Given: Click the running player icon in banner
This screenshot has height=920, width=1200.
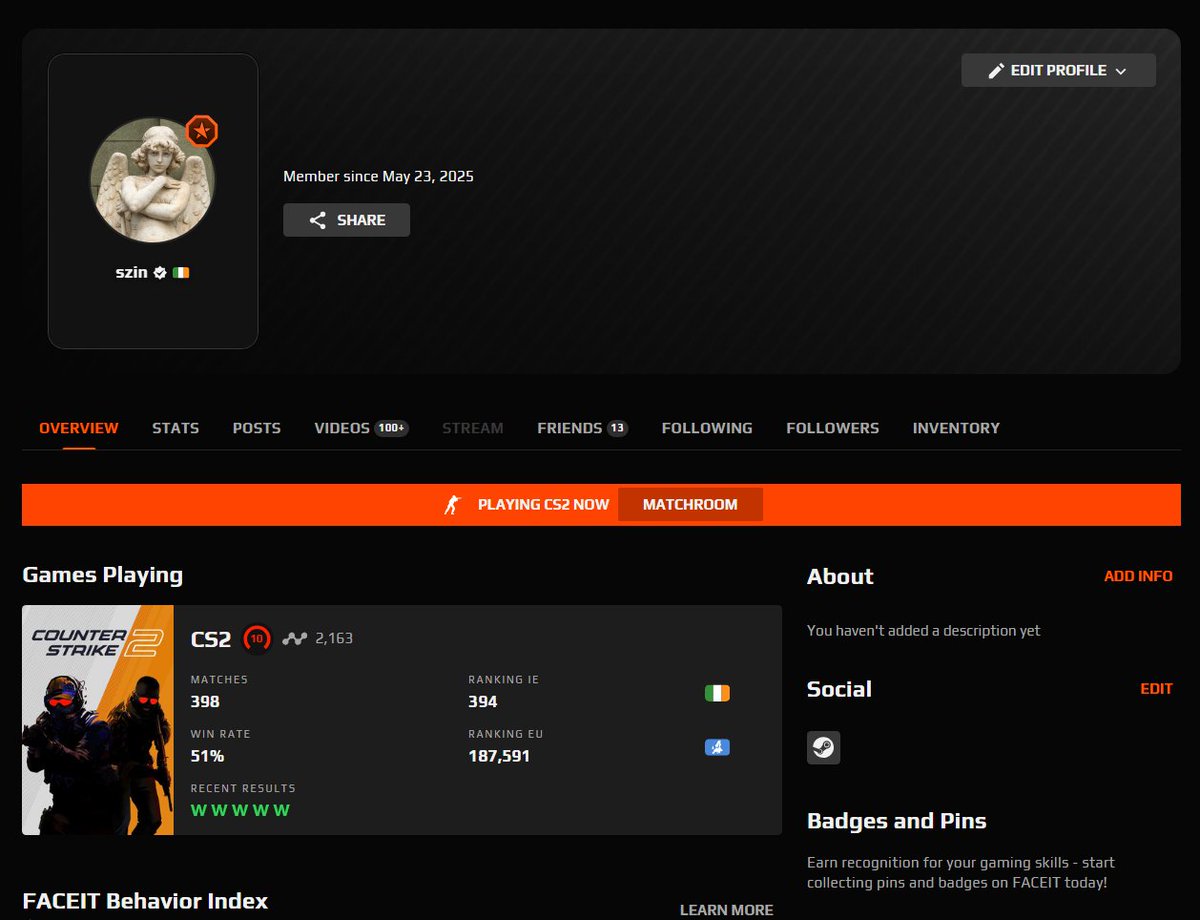Looking at the screenshot, I should (452, 504).
